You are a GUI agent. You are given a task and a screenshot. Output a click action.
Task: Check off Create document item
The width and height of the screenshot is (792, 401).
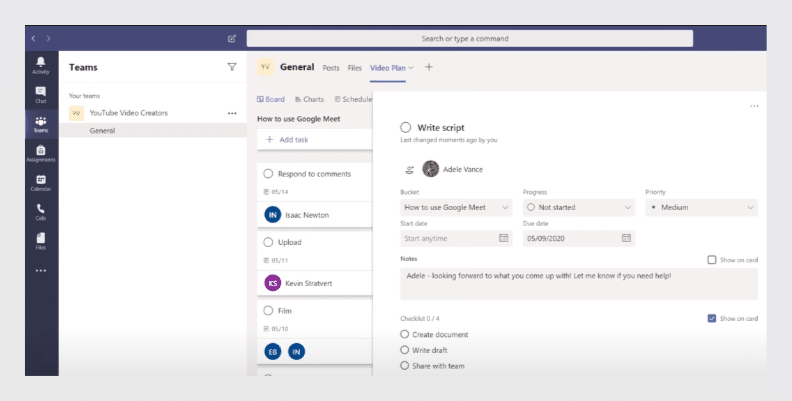pyautogui.click(x=405, y=334)
